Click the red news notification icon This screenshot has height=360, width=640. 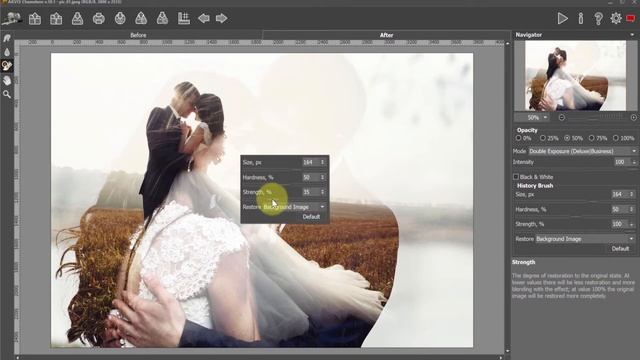pyautogui.click(x=631, y=18)
